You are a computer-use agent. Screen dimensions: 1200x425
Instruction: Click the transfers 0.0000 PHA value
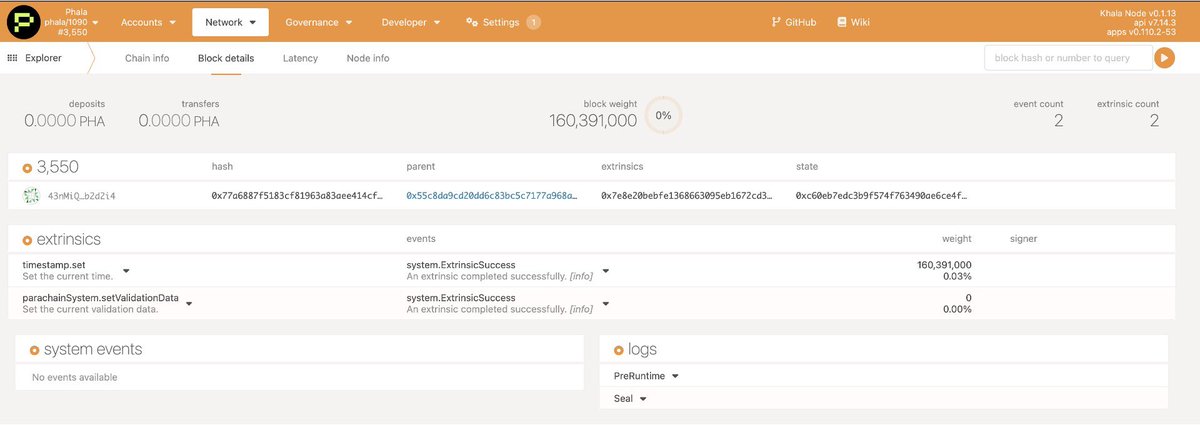[x=179, y=121]
